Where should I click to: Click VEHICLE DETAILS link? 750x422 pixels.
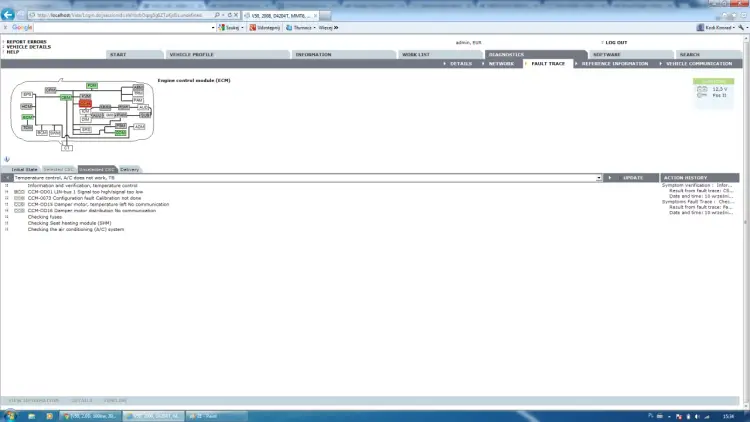(28, 47)
